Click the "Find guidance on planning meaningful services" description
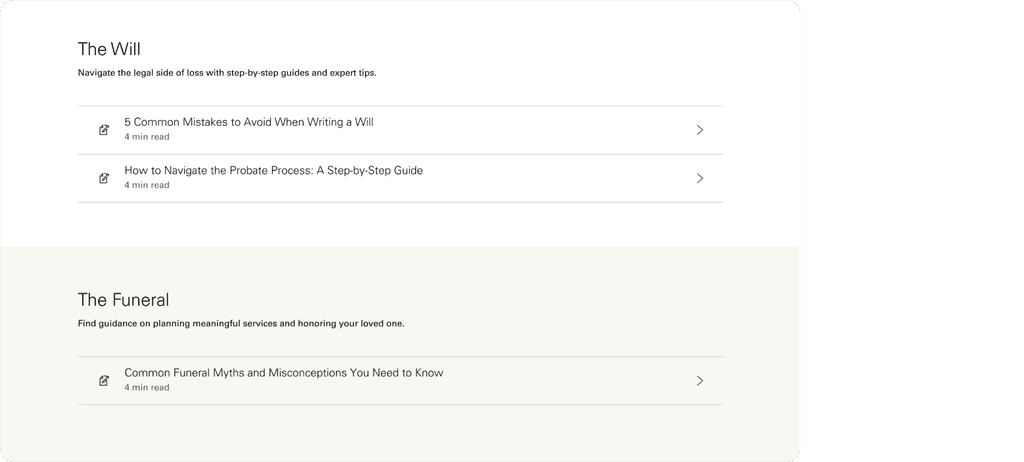This screenshot has width=1024, height=462. pos(241,324)
